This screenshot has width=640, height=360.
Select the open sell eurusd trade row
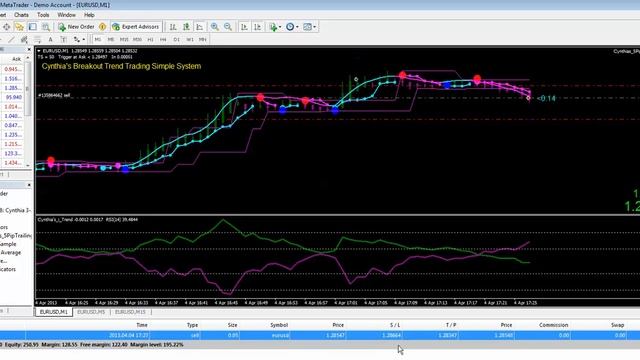(x=320, y=335)
